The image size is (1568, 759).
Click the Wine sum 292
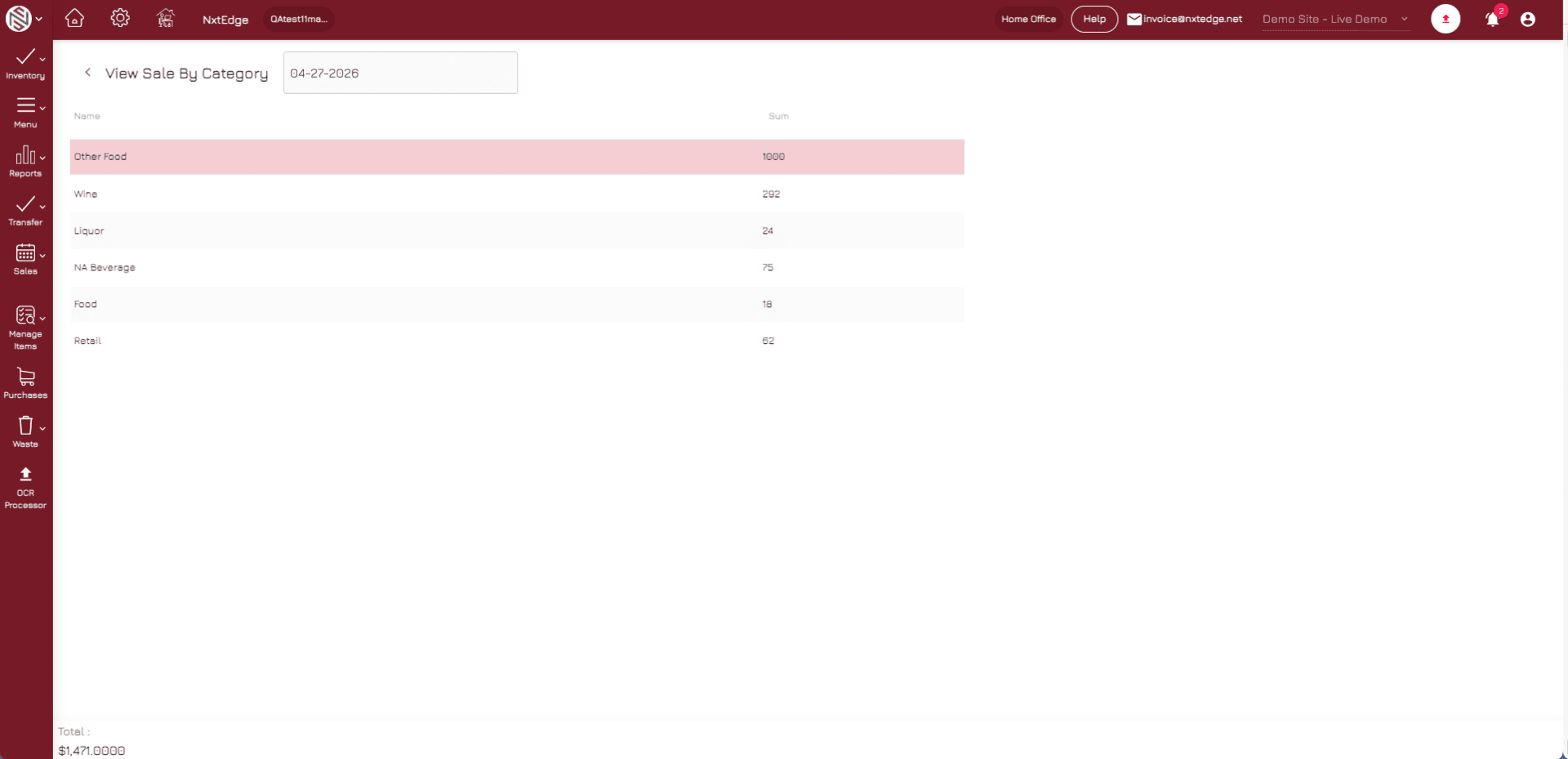tap(771, 194)
